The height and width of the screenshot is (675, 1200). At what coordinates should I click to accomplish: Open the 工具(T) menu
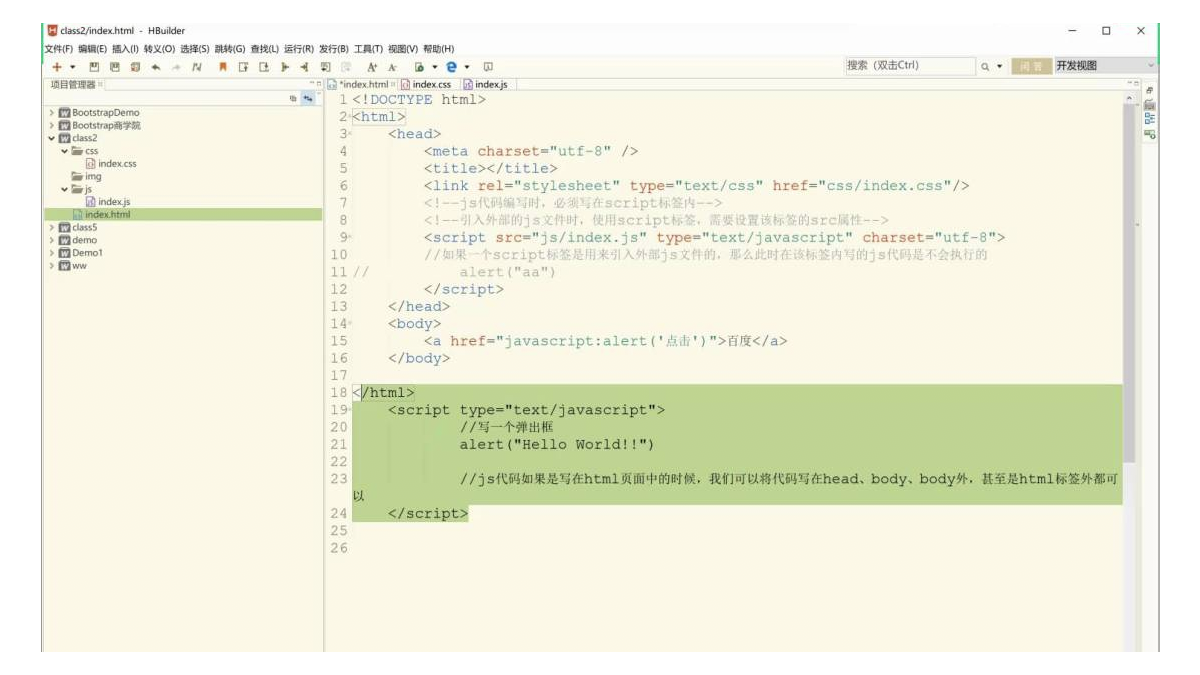369,48
